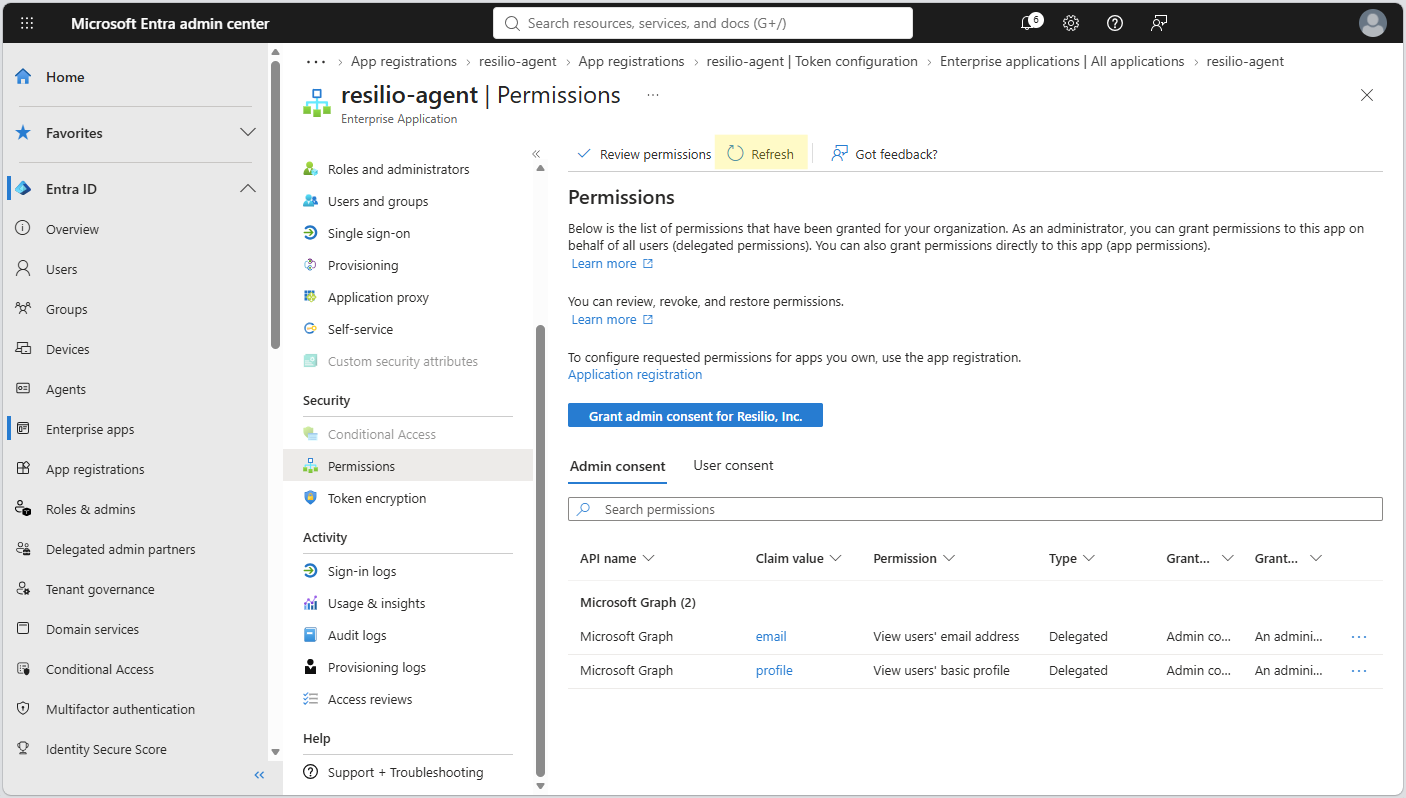Image resolution: width=1406 pixels, height=798 pixels.
Task: Click the feedback icon in top bar
Action: point(1159,23)
